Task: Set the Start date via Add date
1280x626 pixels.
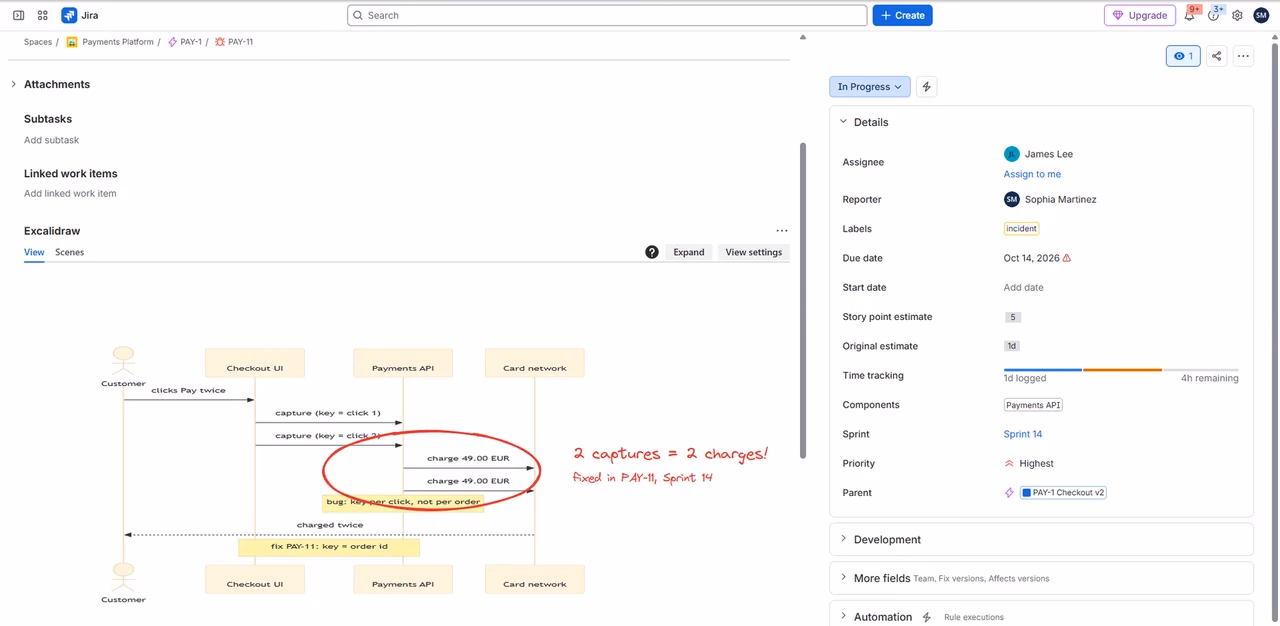Action: click(x=1023, y=287)
